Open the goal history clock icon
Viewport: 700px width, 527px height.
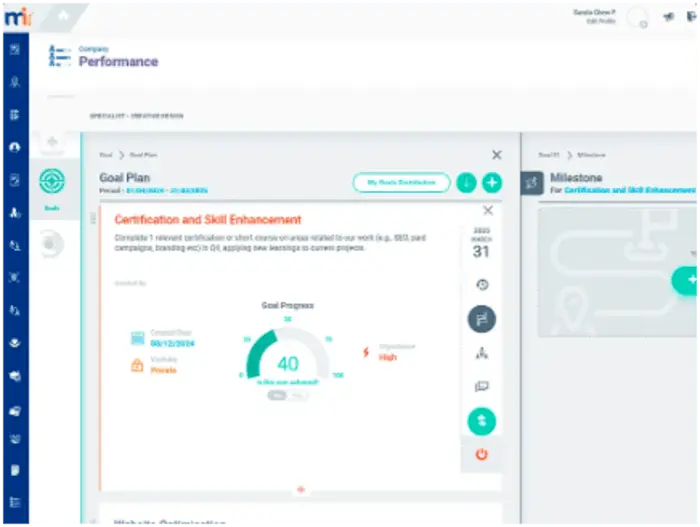482,284
